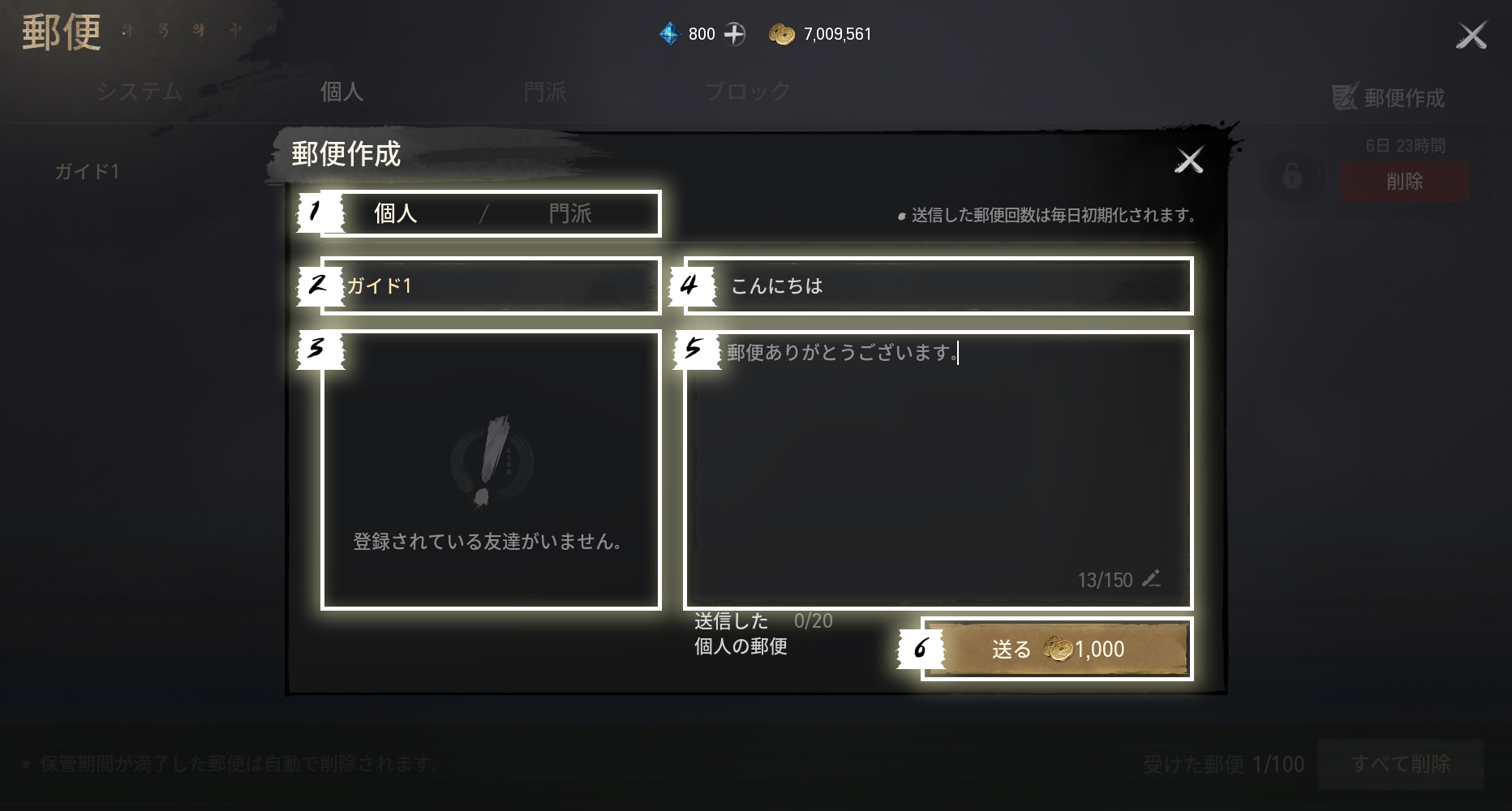Click the subject field with こんにちは
Image resolution: width=1512 pixels, height=811 pixels.
coord(939,285)
